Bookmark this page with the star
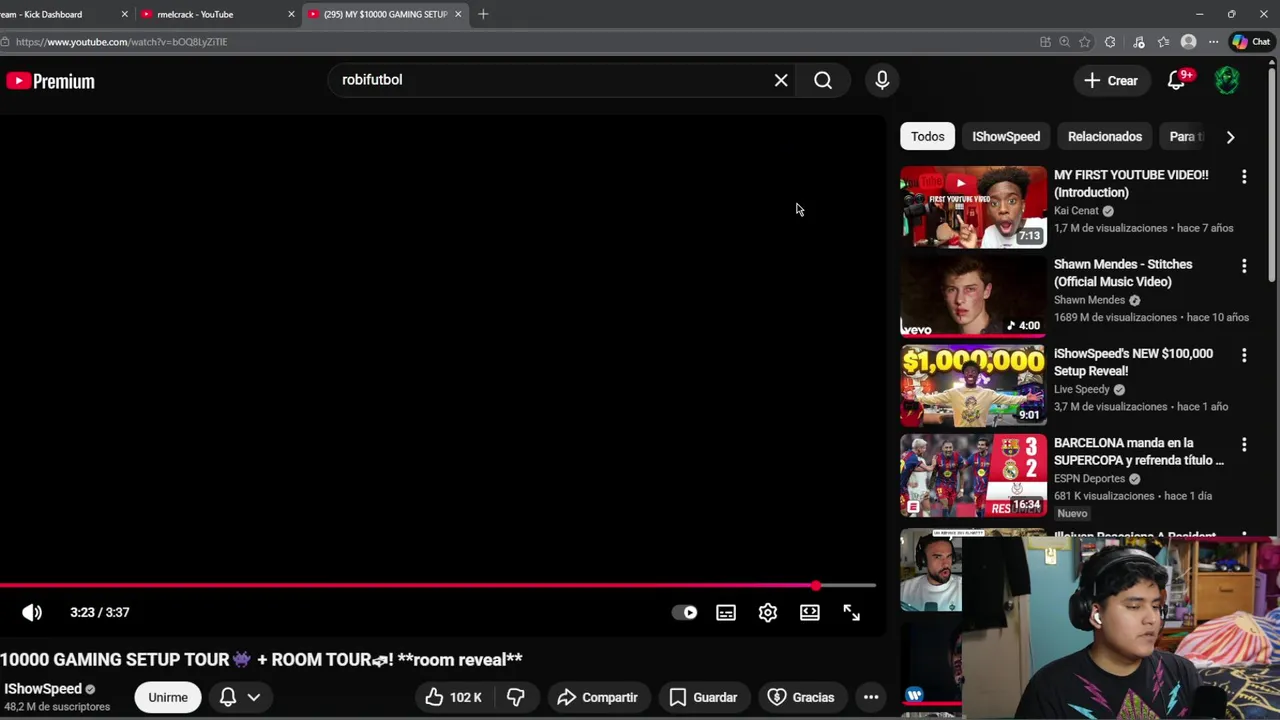The image size is (1280, 720). (1084, 42)
